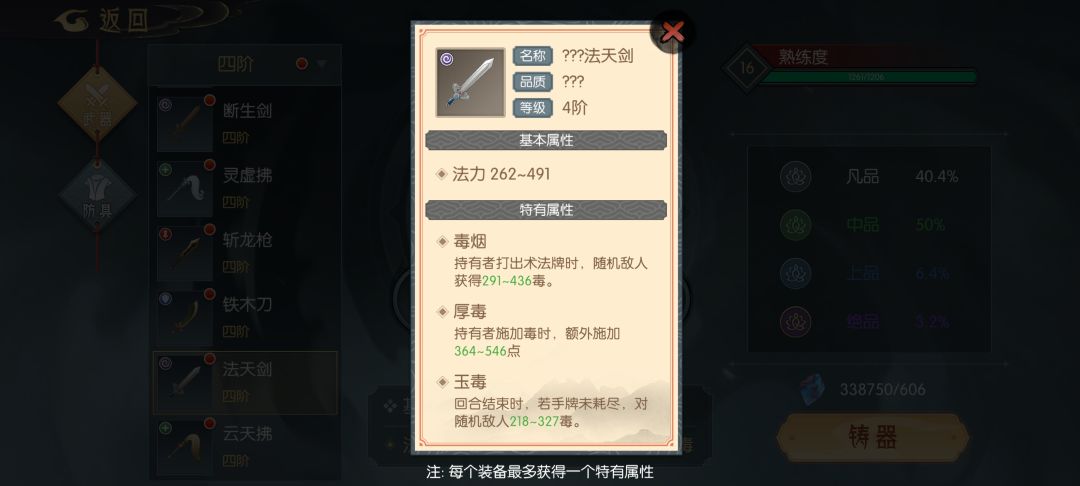This screenshot has width=1080, height=486.
Task: Select the 武器 weapon category diamond
Action: click(x=97, y=104)
